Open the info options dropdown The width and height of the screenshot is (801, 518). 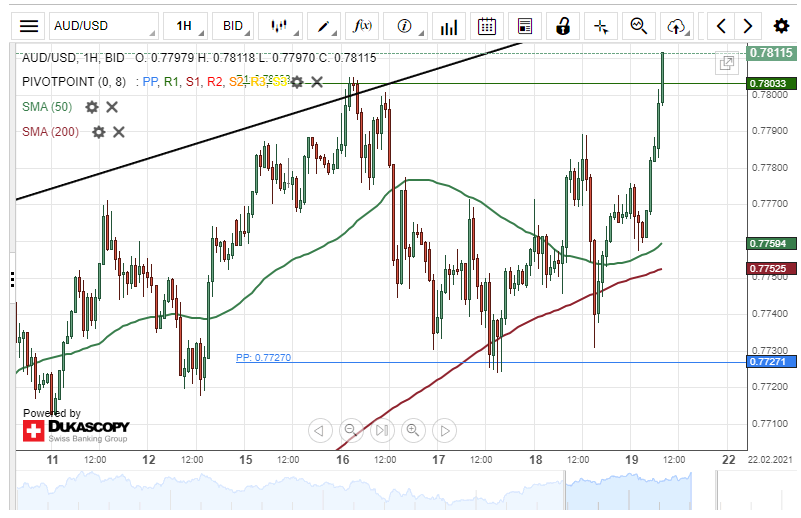click(405, 26)
